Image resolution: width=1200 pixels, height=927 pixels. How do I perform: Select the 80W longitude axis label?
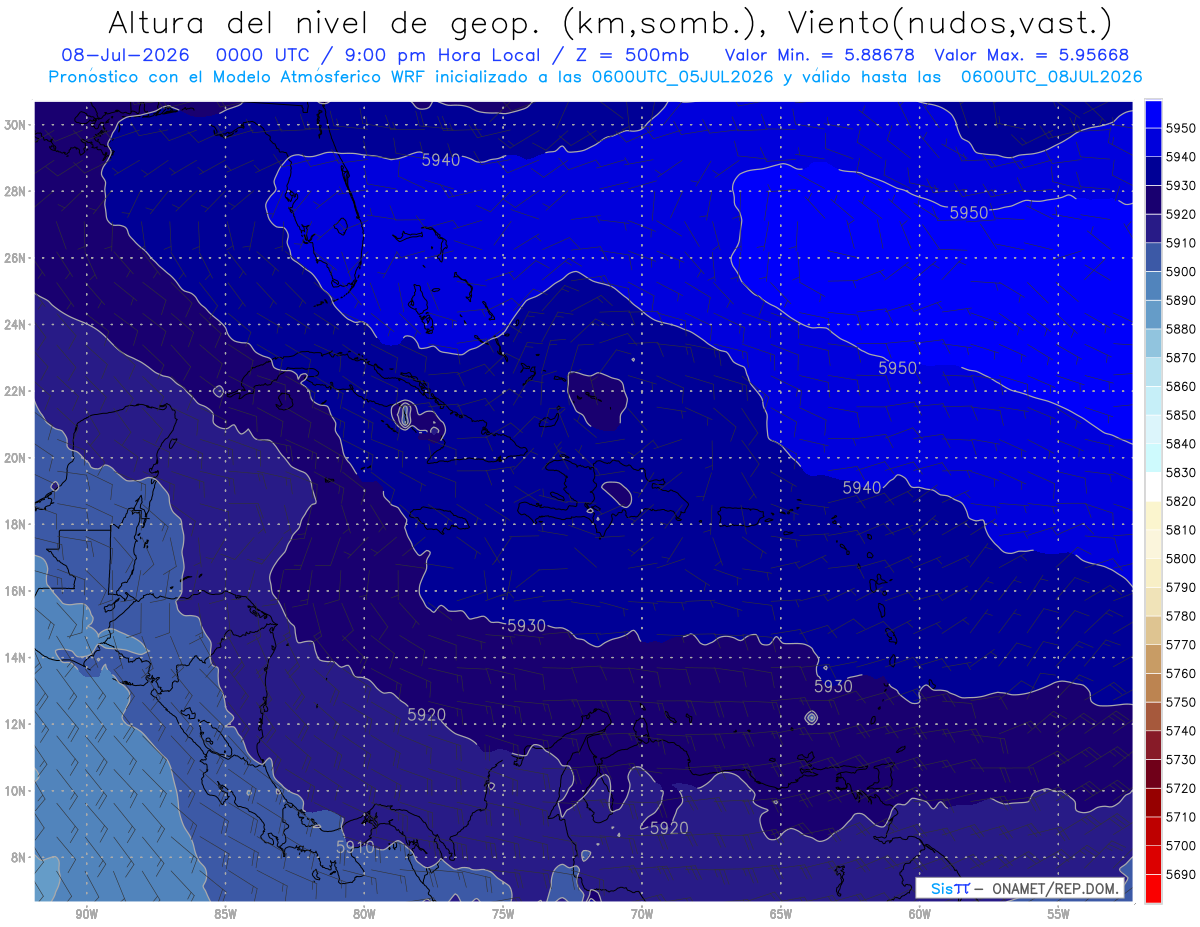coord(364,915)
